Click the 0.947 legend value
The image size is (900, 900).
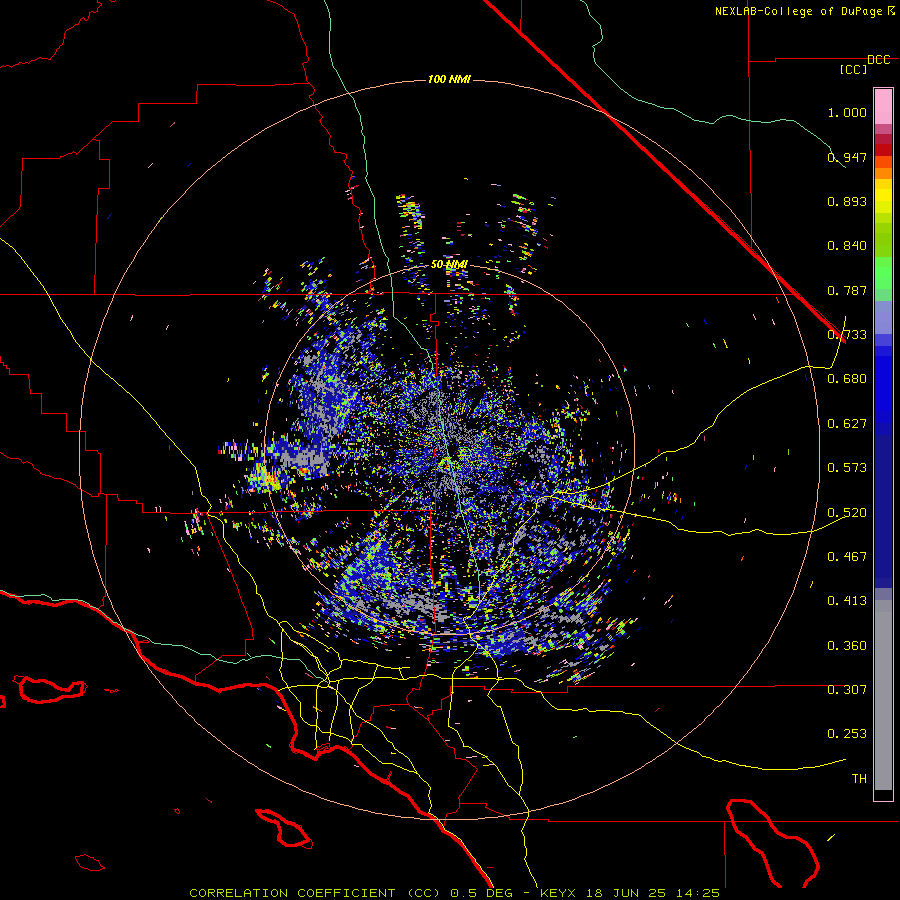847,157
